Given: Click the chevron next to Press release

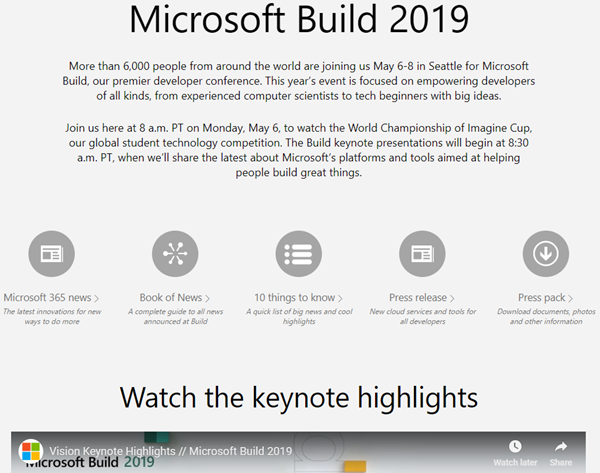Looking at the screenshot, I should click(452, 298).
